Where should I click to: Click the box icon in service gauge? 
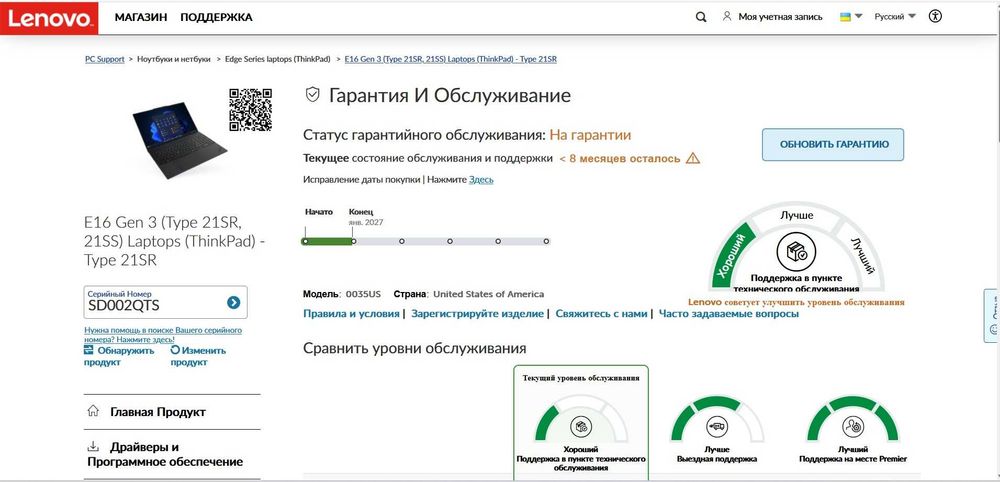[796, 252]
